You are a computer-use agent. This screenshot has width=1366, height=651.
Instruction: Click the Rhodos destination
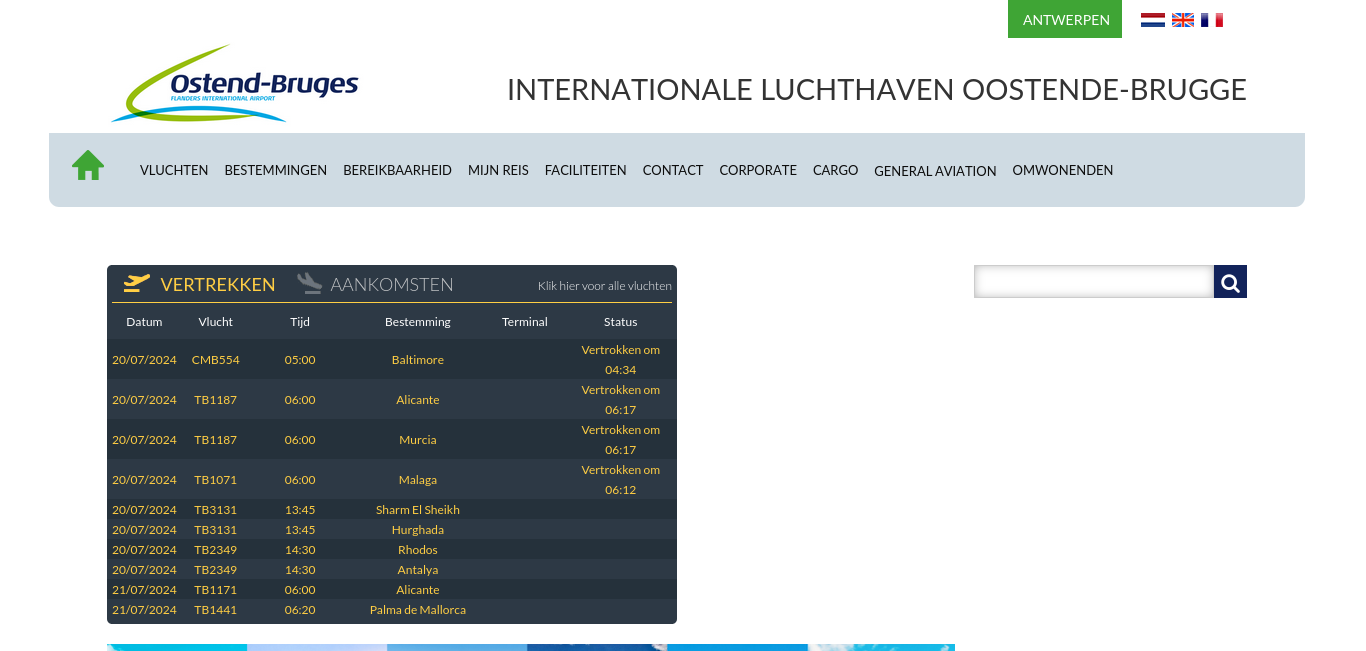418,550
